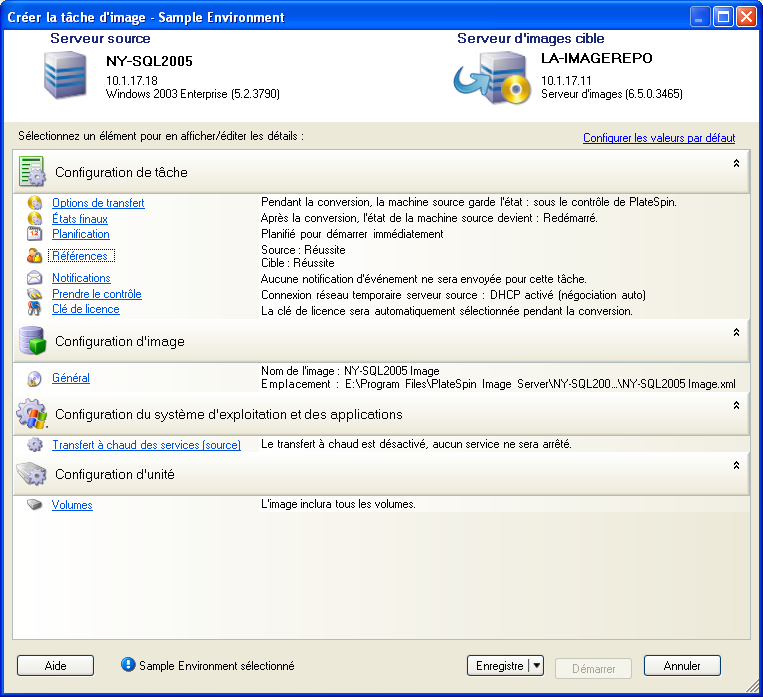Click the OS and applications configuration gear icon
This screenshot has height=697, width=763.
tap(32, 414)
